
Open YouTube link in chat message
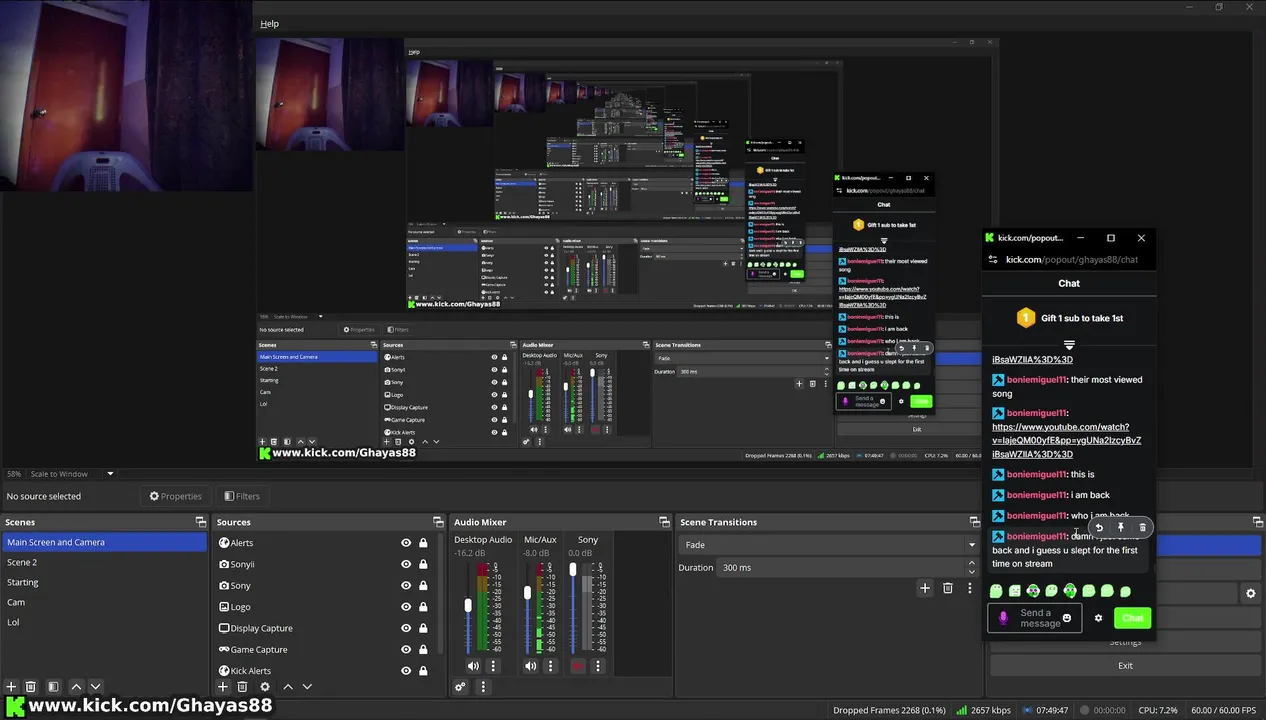[1066, 440]
